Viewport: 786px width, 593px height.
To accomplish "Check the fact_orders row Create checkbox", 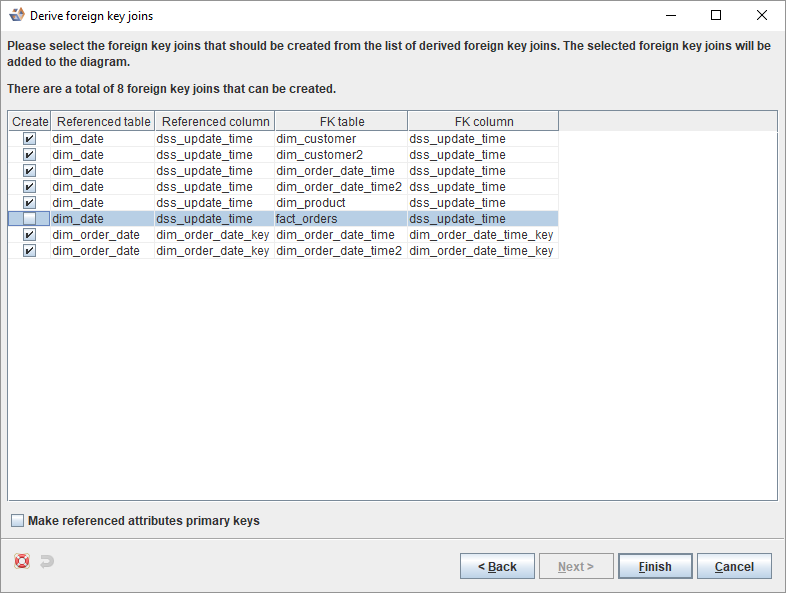I will (x=29, y=219).
